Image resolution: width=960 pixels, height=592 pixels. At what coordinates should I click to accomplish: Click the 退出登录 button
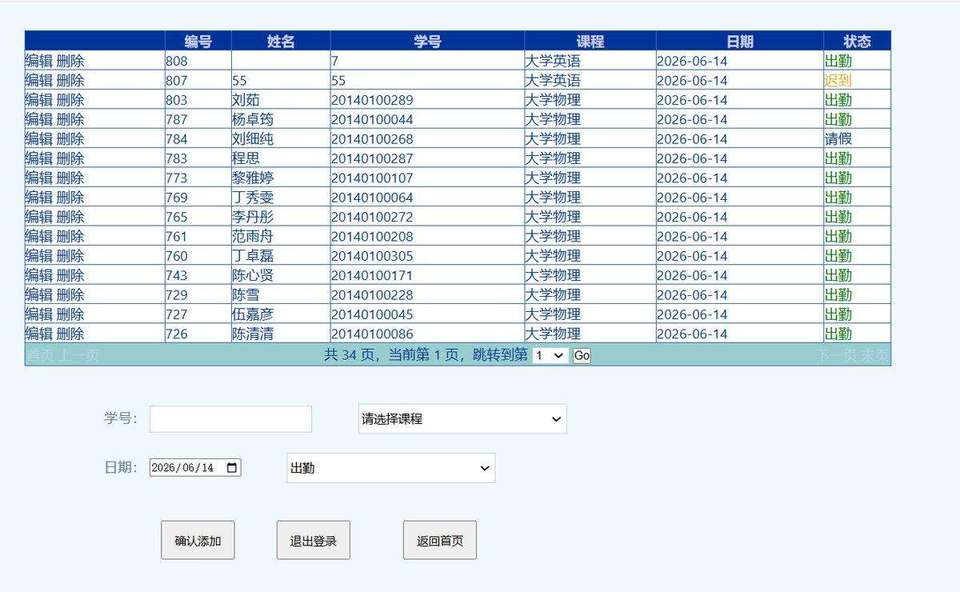tap(313, 540)
